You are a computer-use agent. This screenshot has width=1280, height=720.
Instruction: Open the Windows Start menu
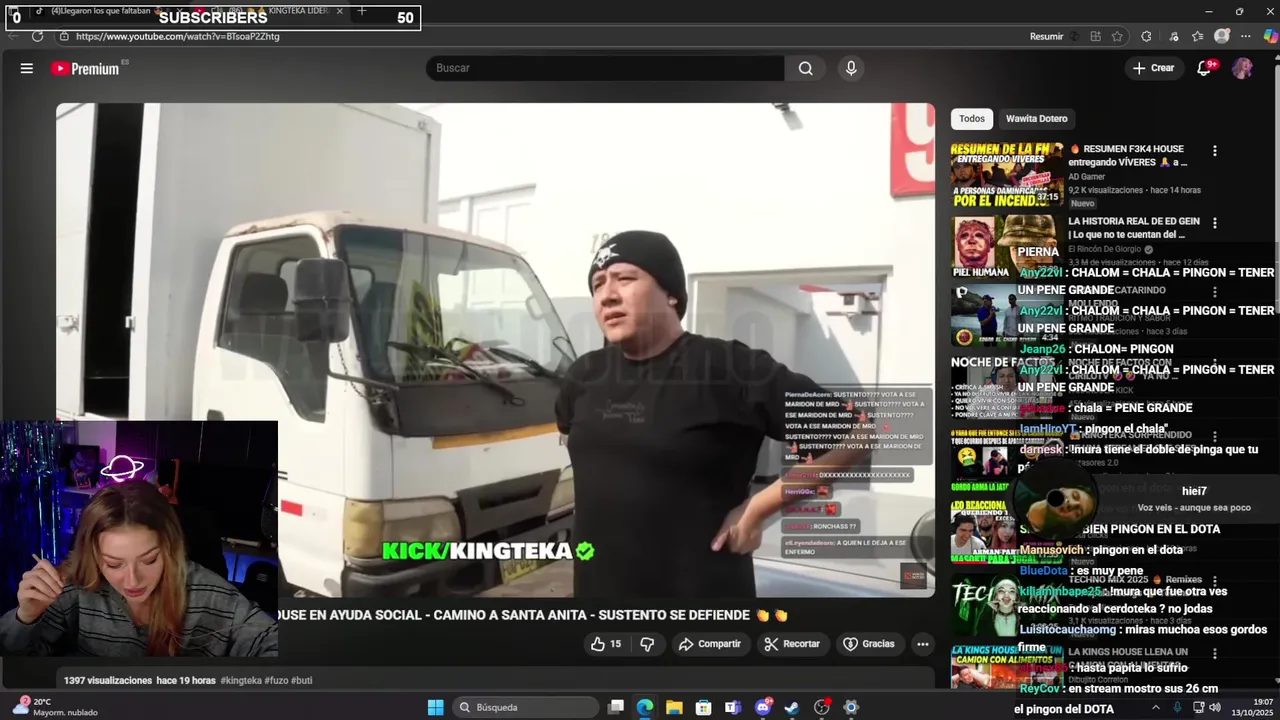click(x=435, y=707)
